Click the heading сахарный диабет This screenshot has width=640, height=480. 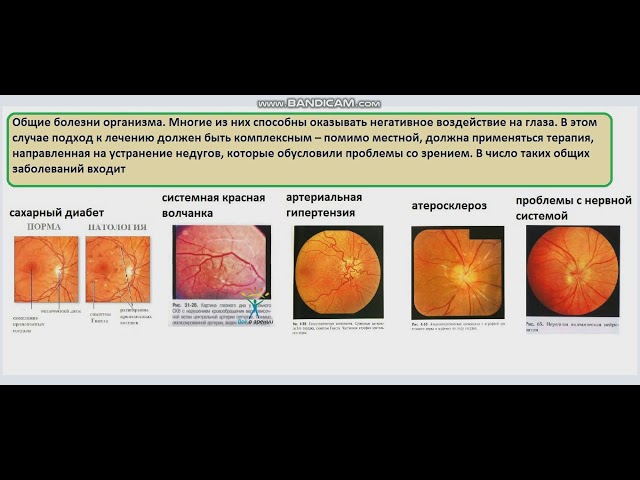pyautogui.click(x=57, y=213)
